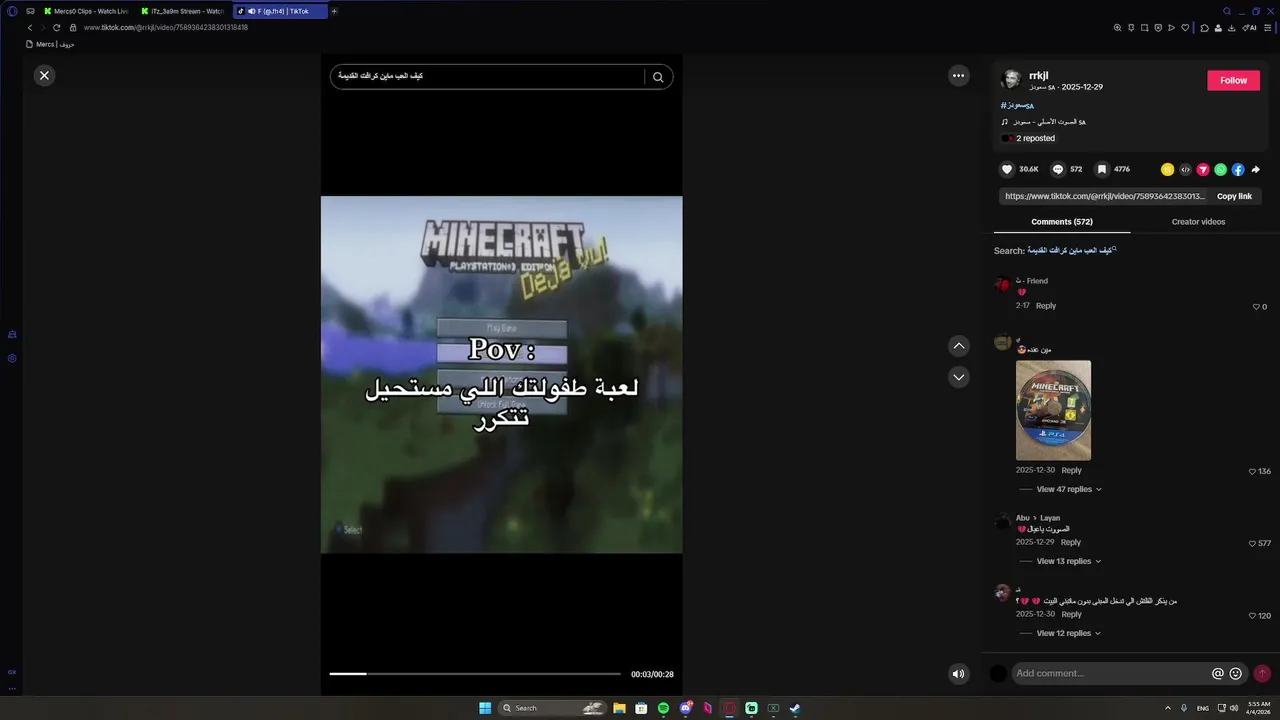The height and width of the screenshot is (720, 1280).
Task: Go back in browser history
Action: point(30,27)
